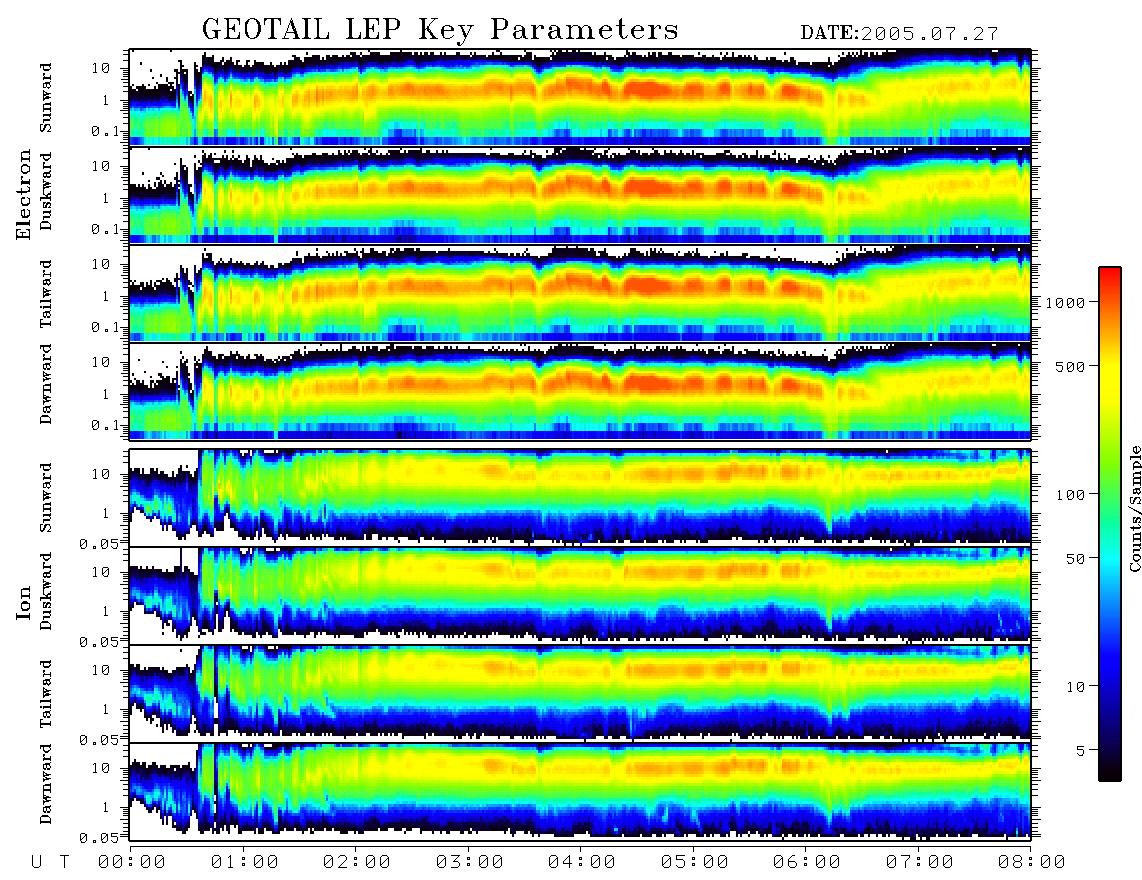Click the "01:00" time tick label
1142x880 pixels.
point(245,862)
